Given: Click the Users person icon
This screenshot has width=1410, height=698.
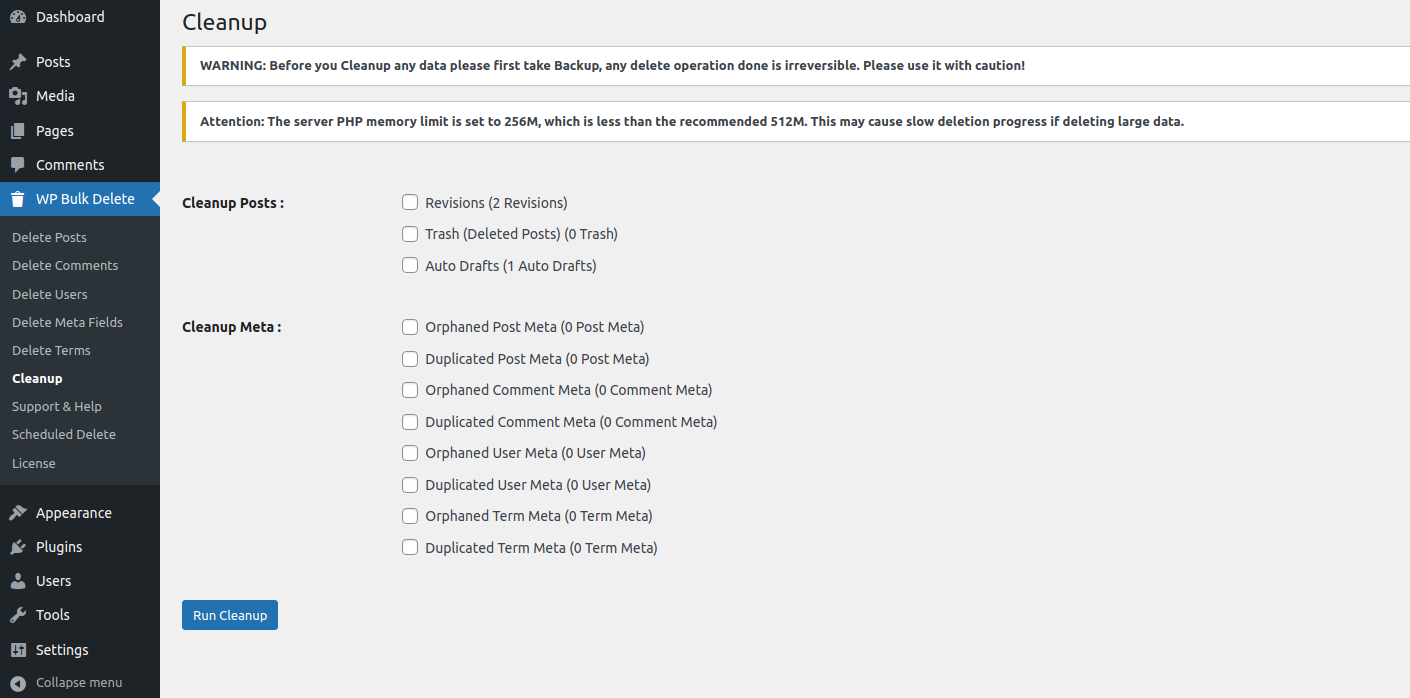Looking at the screenshot, I should [18, 581].
